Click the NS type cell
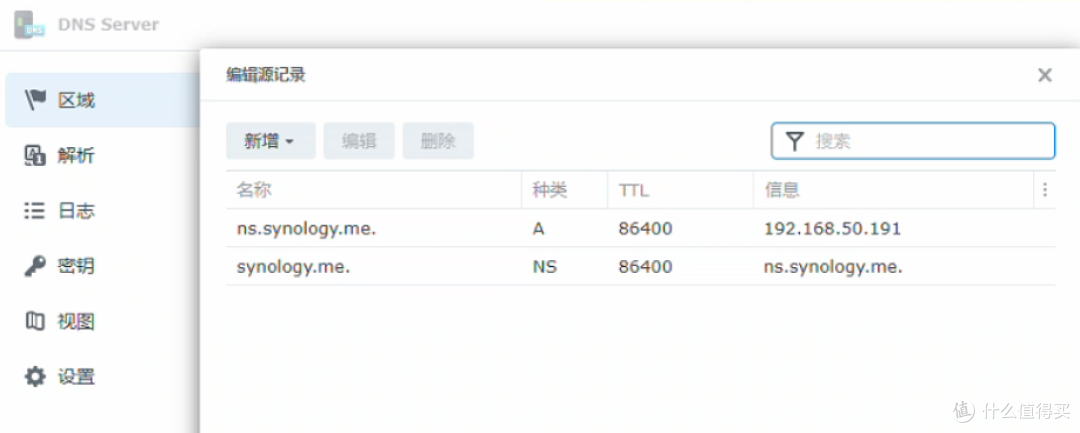1080x433 pixels. point(544,266)
